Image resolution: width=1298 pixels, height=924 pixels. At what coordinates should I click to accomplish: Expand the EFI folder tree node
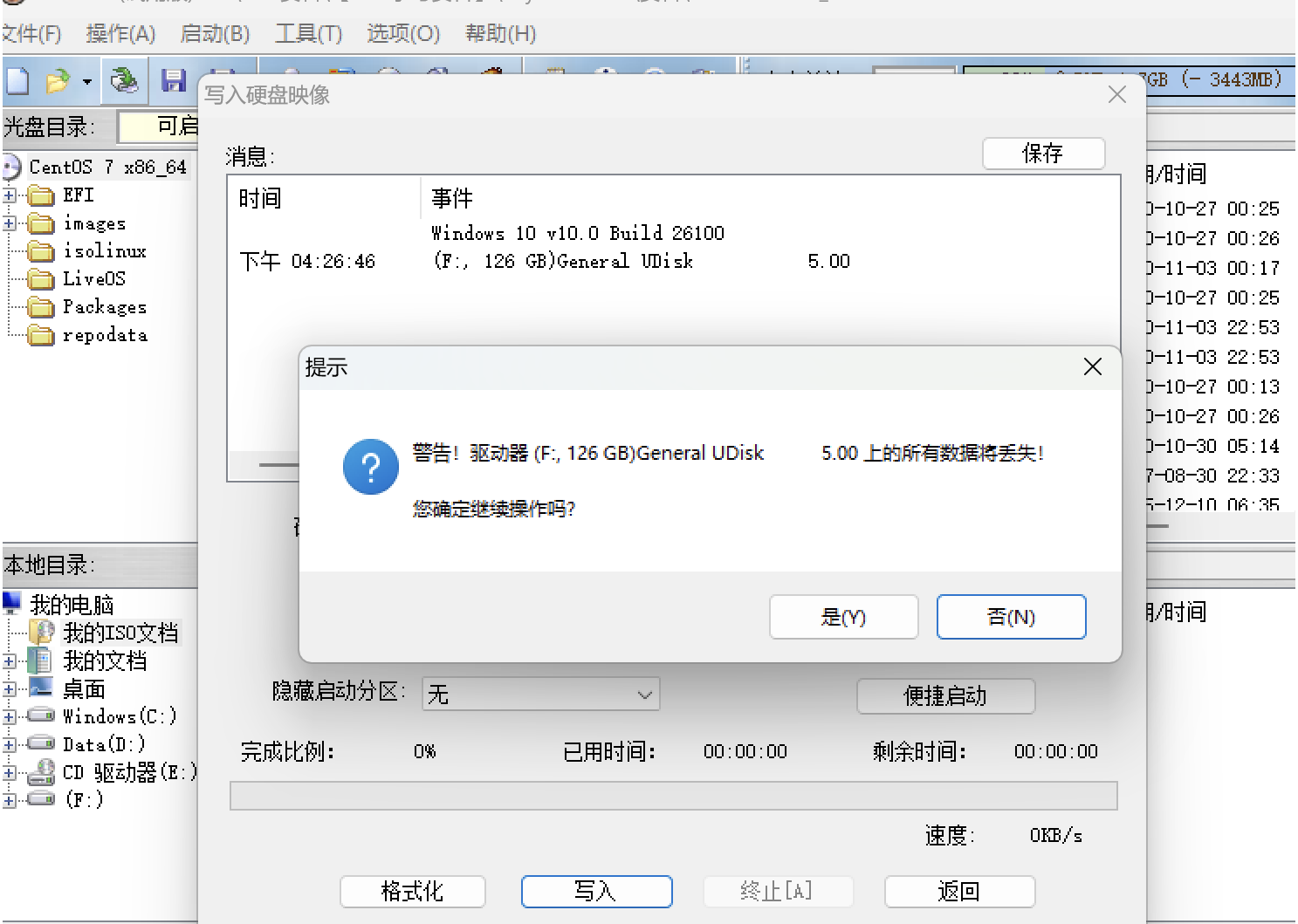pyautogui.click(x=10, y=195)
